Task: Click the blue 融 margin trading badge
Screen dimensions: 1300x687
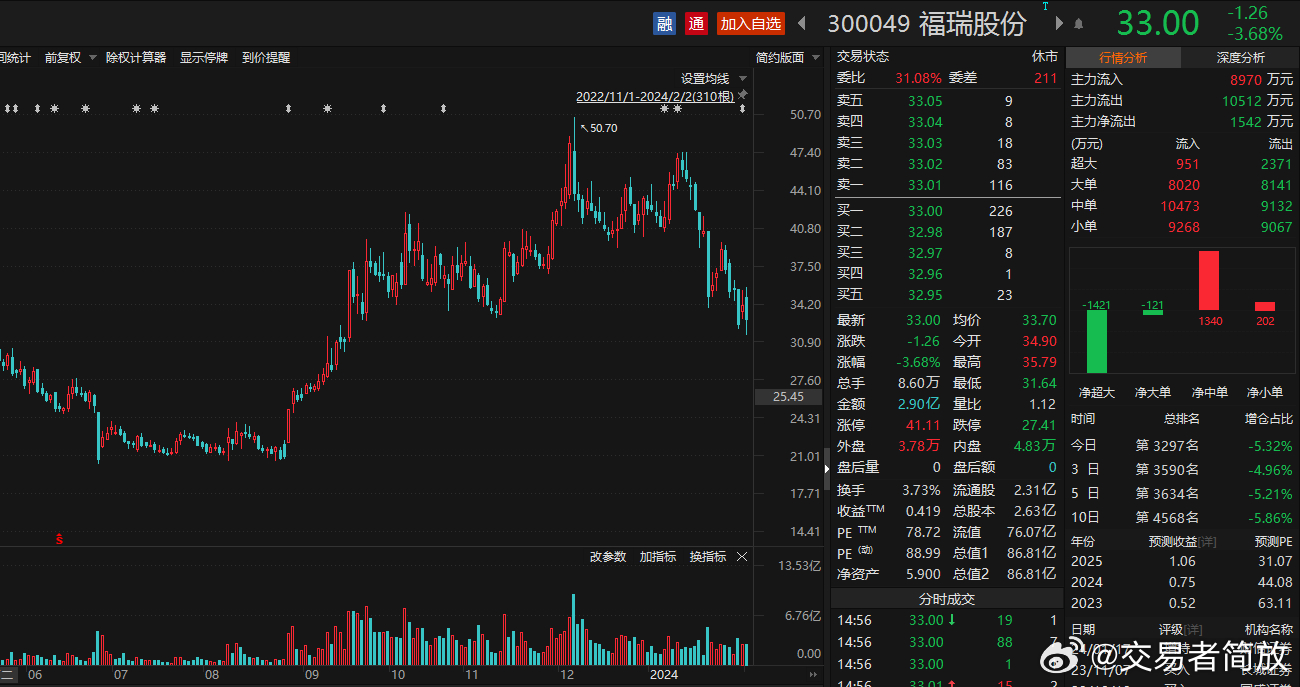Action: [664, 23]
